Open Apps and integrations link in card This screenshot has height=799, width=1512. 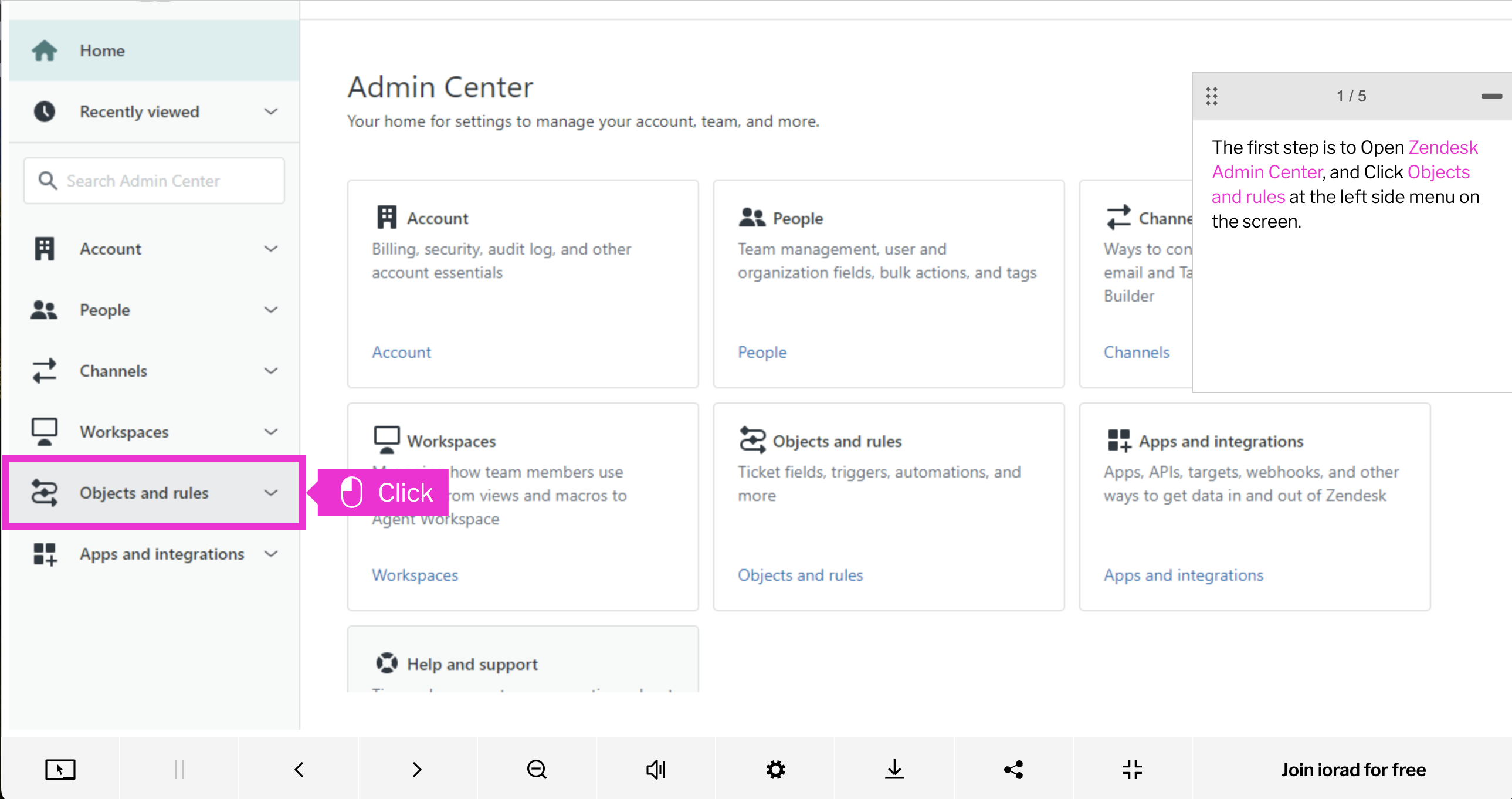click(x=1184, y=575)
